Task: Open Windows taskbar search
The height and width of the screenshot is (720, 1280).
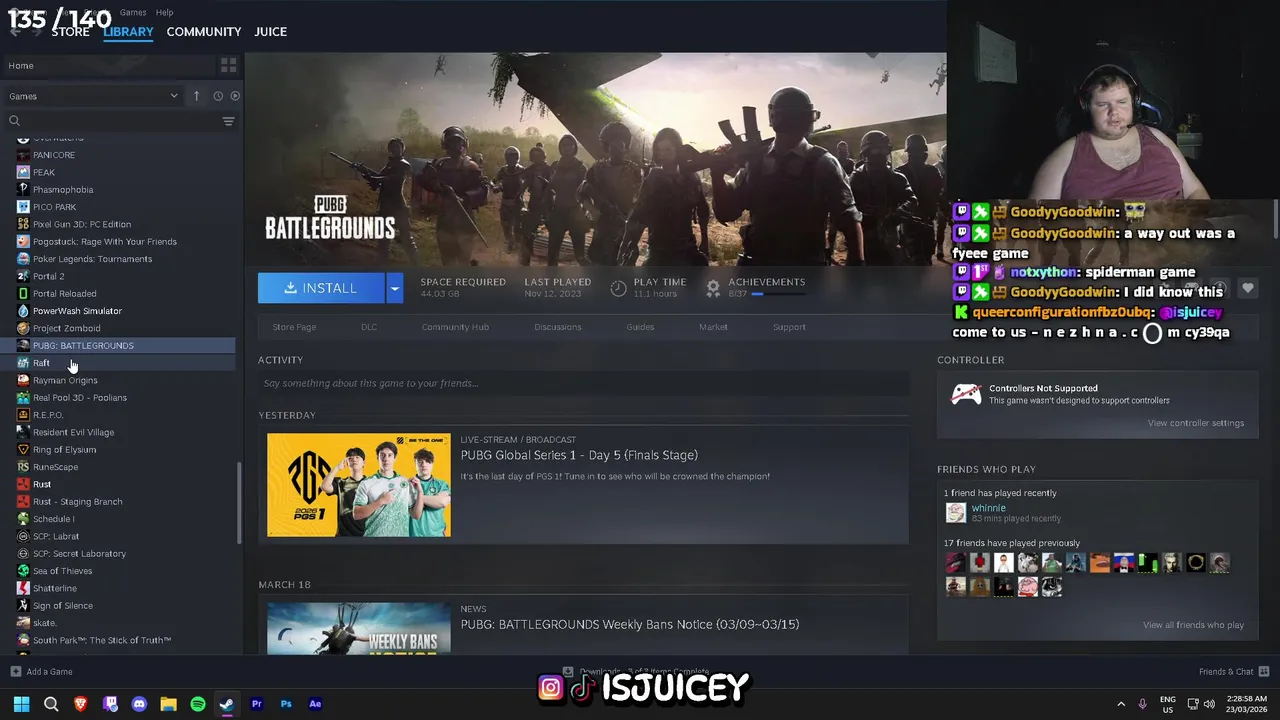Action: point(51,704)
